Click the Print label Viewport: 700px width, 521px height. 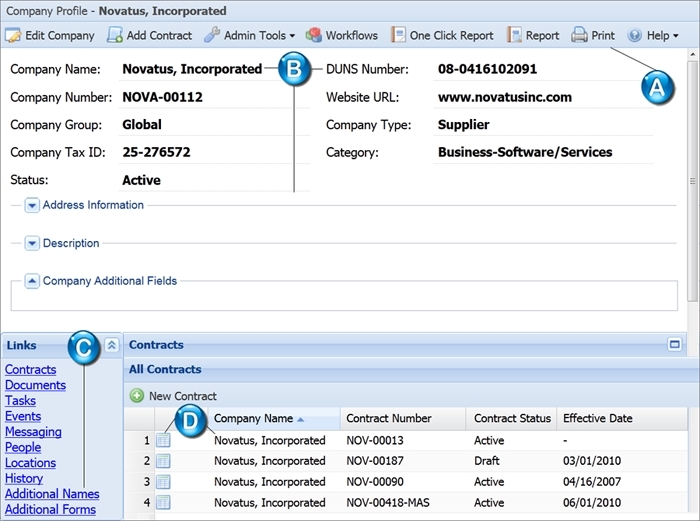pos(603,35)
